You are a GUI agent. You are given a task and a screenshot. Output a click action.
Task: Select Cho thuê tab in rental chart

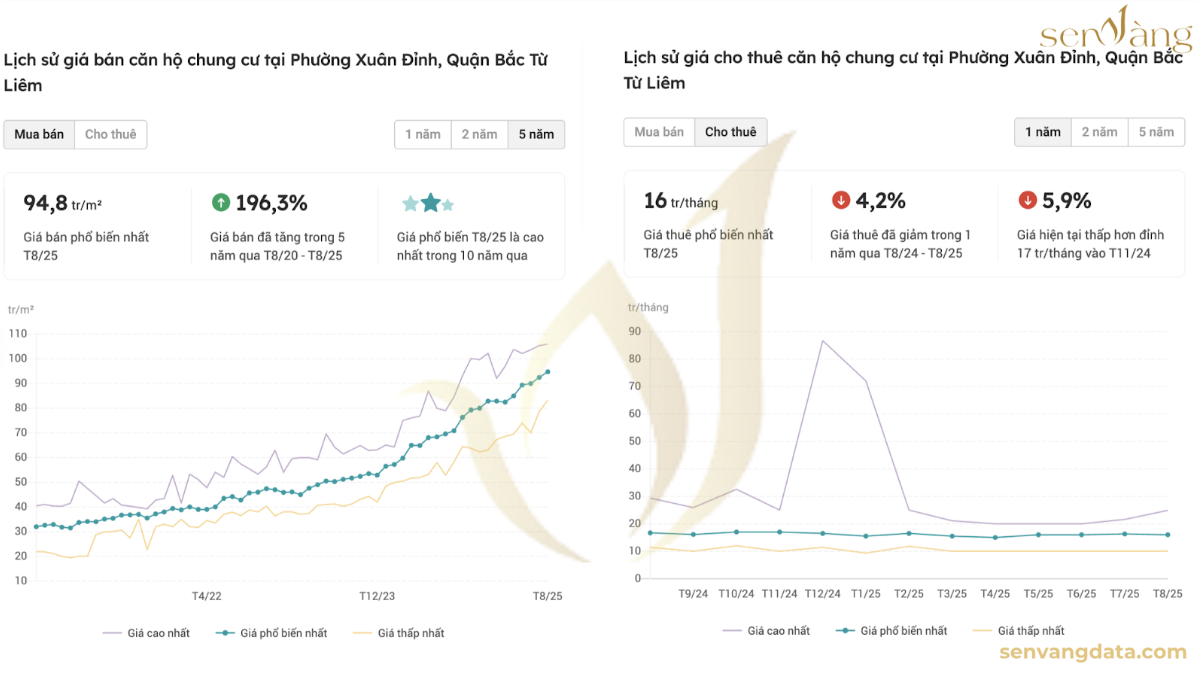[x=731, y=132]
